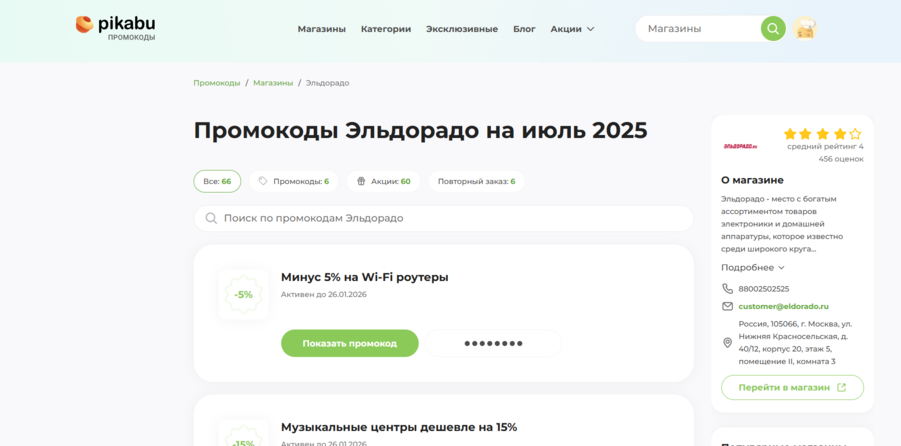Select the Повторный заказ: 6 filter tab

pyautogui.click(x=476, y=181)
